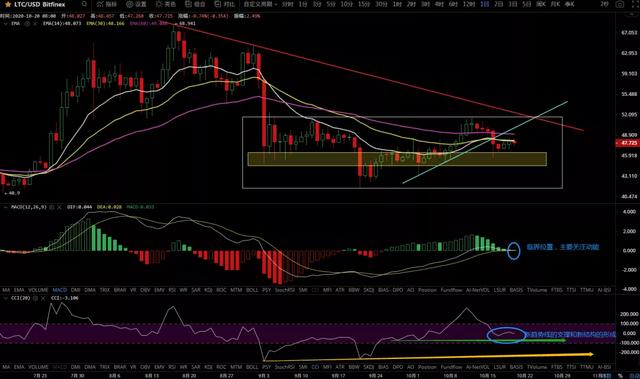Select the 1分 timeframe

point(302,4)
